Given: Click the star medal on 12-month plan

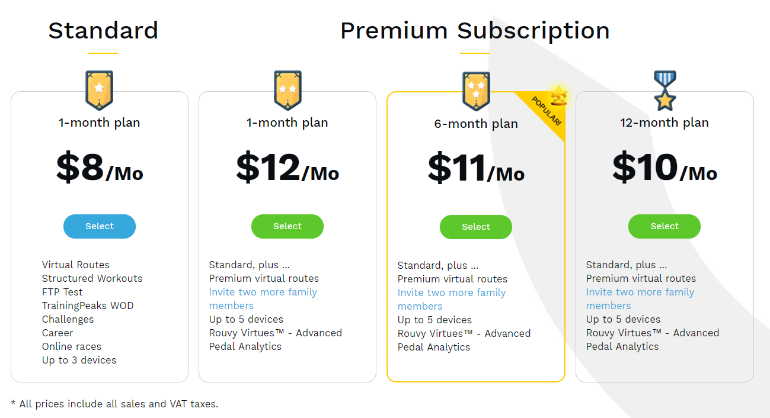Looking at the screenshot, I should point(664,90).
